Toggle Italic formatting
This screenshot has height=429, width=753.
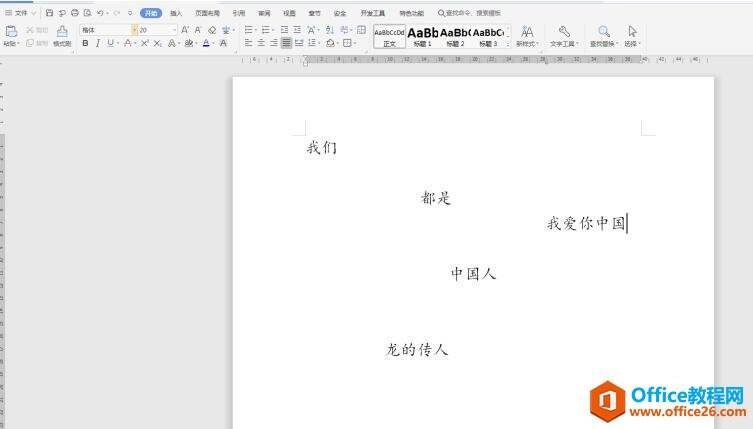tap(98, 43)
